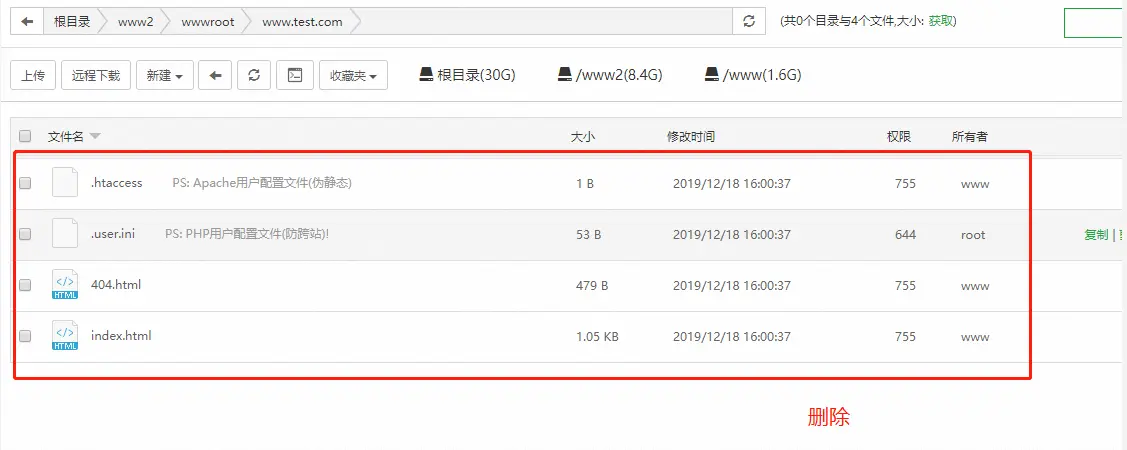Click the index.html file icon
Viewport: 1127px width, 450px height.
[65, 336]
